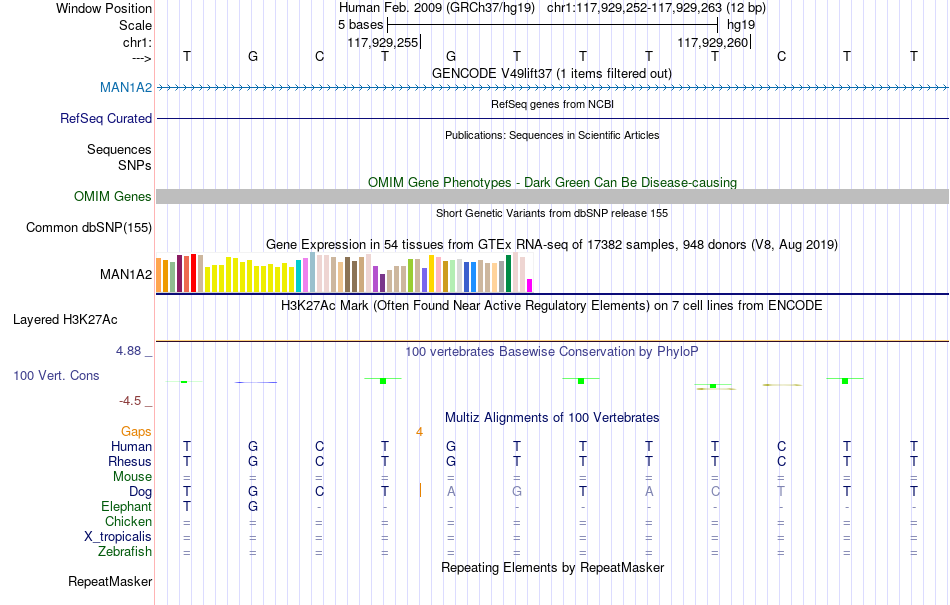Click the orange gap number 4 marker
This screenshot has width=950, height=605.
click(x=419, y=432)
